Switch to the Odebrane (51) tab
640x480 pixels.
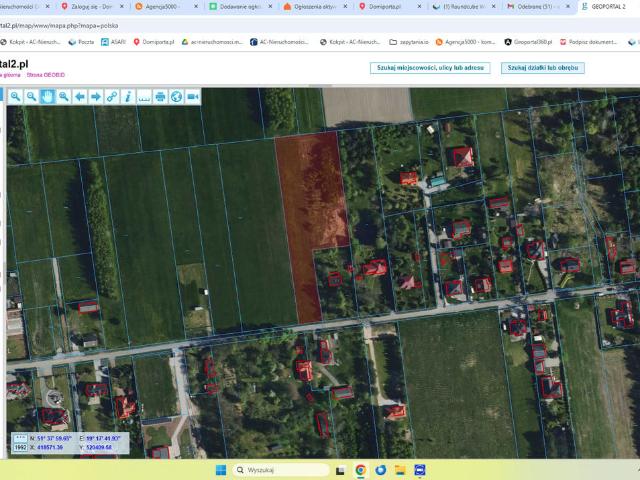(534, 6)
